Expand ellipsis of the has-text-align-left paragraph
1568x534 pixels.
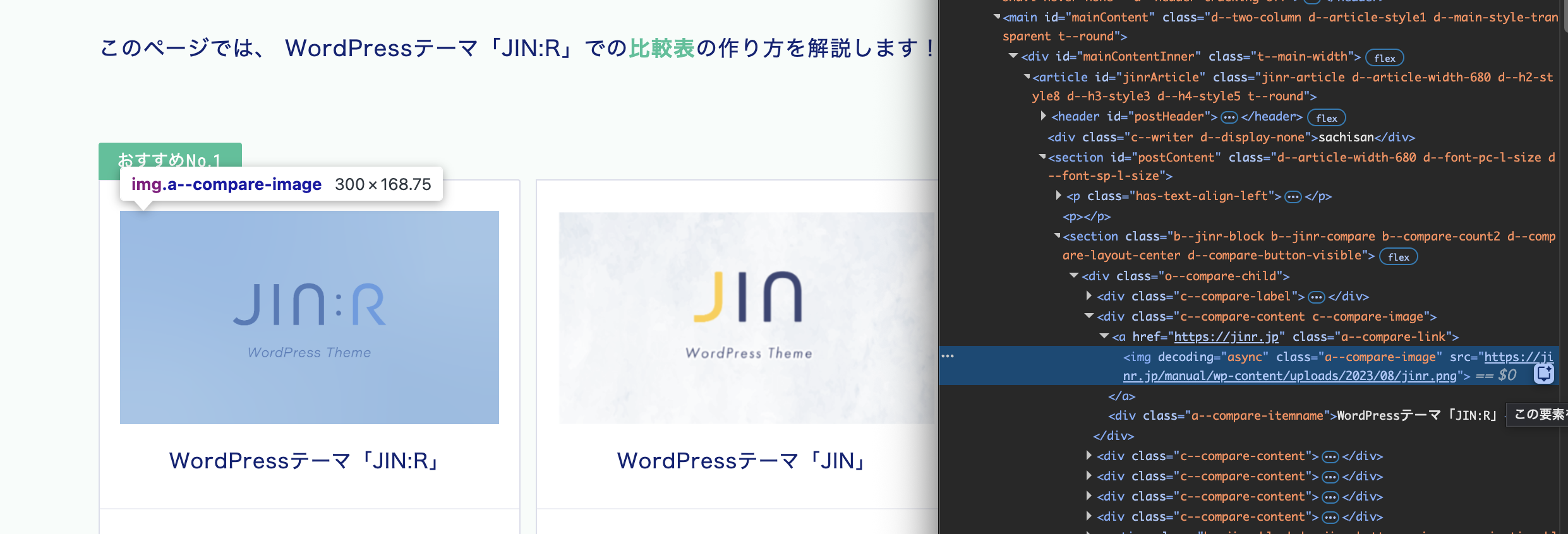click(1293, 197)
